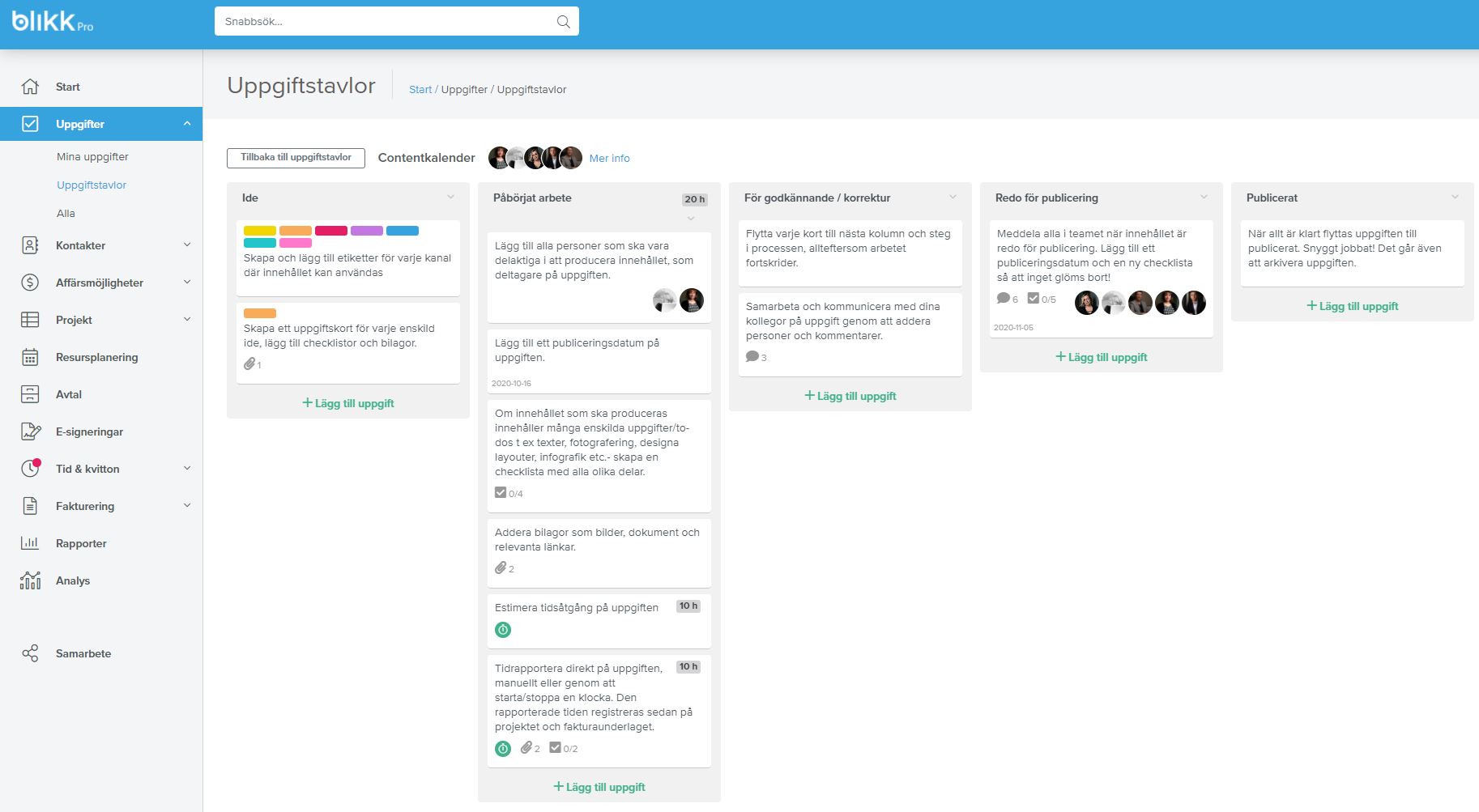Click the Samarbete share icon
Screen dimensions: 1479x812
pos(30,653)
